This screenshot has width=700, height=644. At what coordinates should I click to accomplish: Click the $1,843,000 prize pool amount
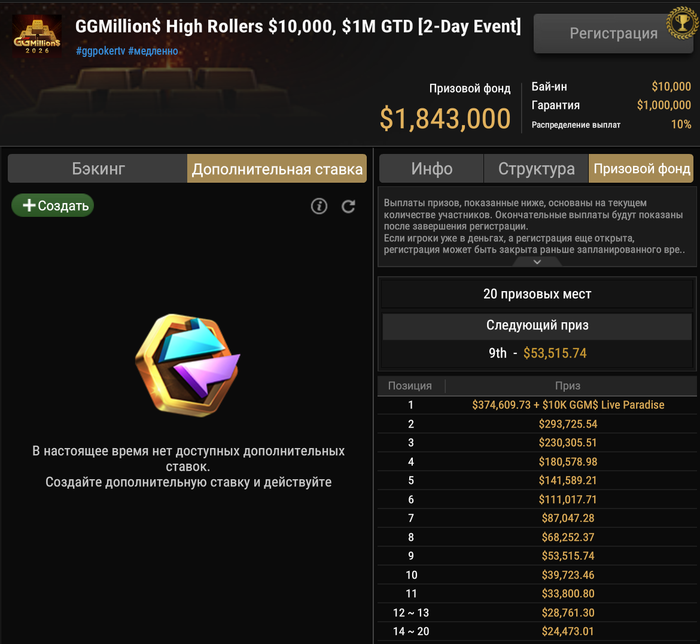pyautogui.click(x=445, y=119)
